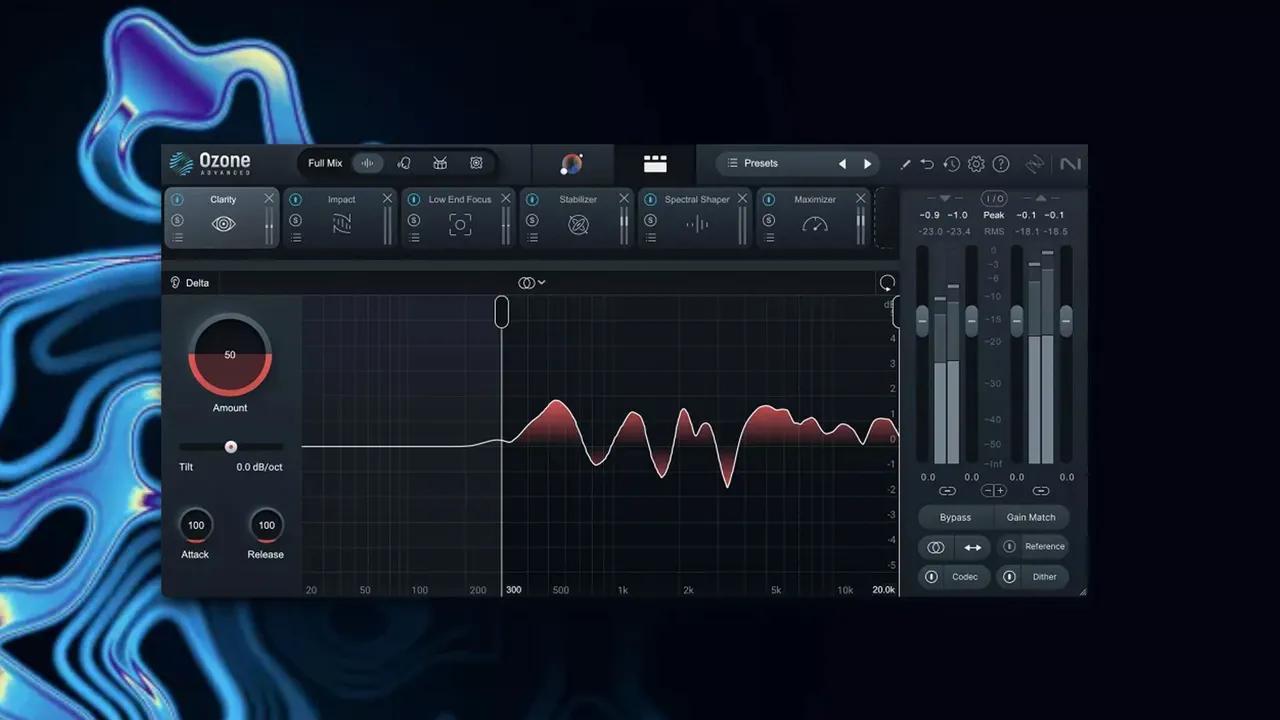The height and width of the screenshot is (720, 1280).
Task: Toggle Stabilizer module power button
Action: coord(532,200)
